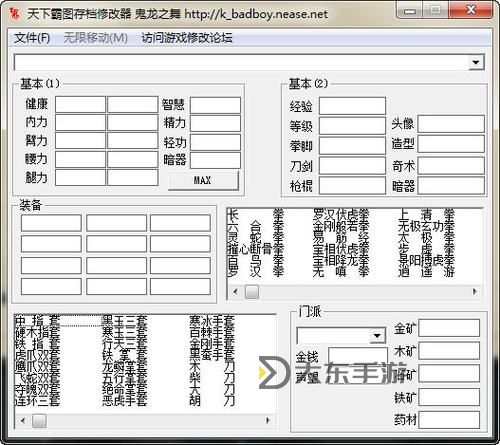Click left arrow of martial arts list scrollbar

236,292
